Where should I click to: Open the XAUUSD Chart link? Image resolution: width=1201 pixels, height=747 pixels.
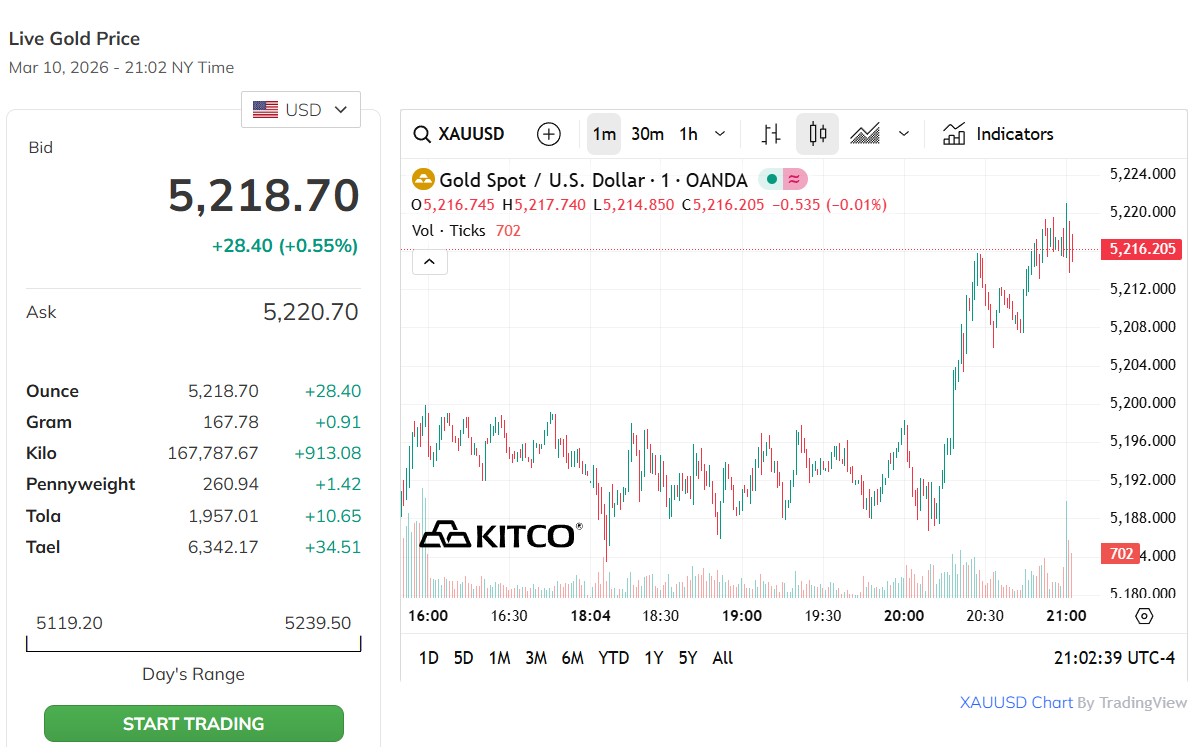point(1016,703)
